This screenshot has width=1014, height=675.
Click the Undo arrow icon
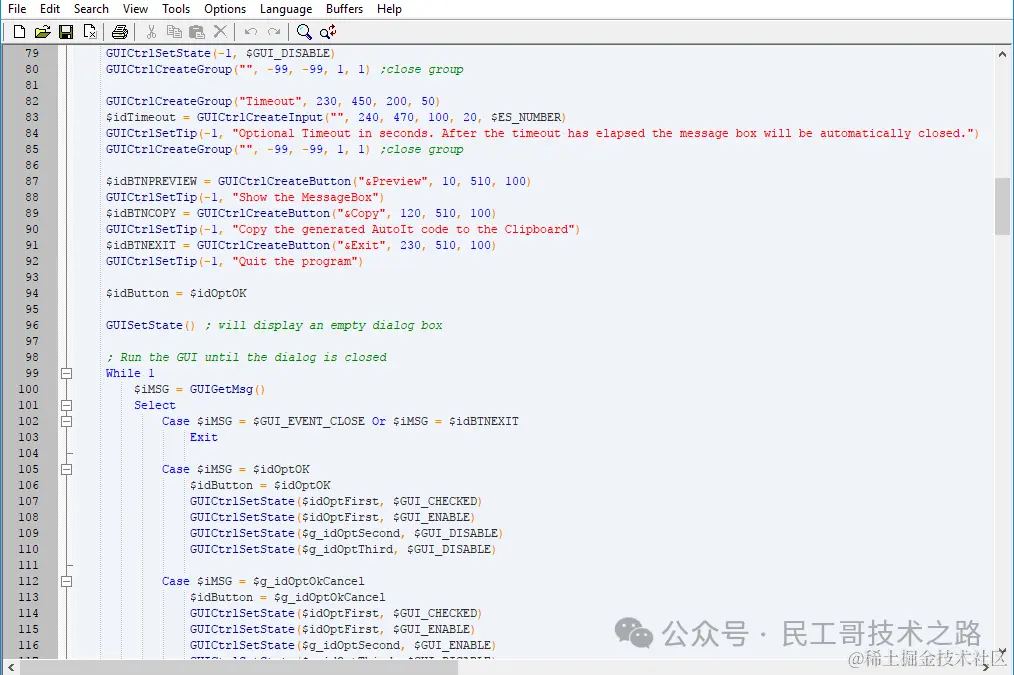[251, 31]
